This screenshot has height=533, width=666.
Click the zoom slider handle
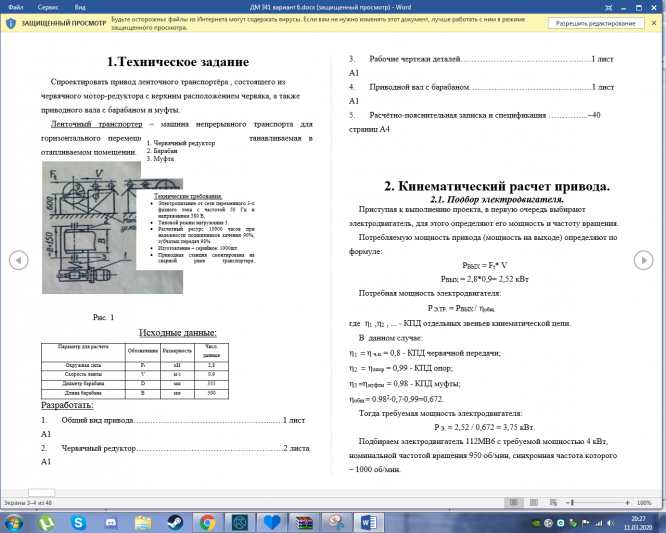coord(573,502)
